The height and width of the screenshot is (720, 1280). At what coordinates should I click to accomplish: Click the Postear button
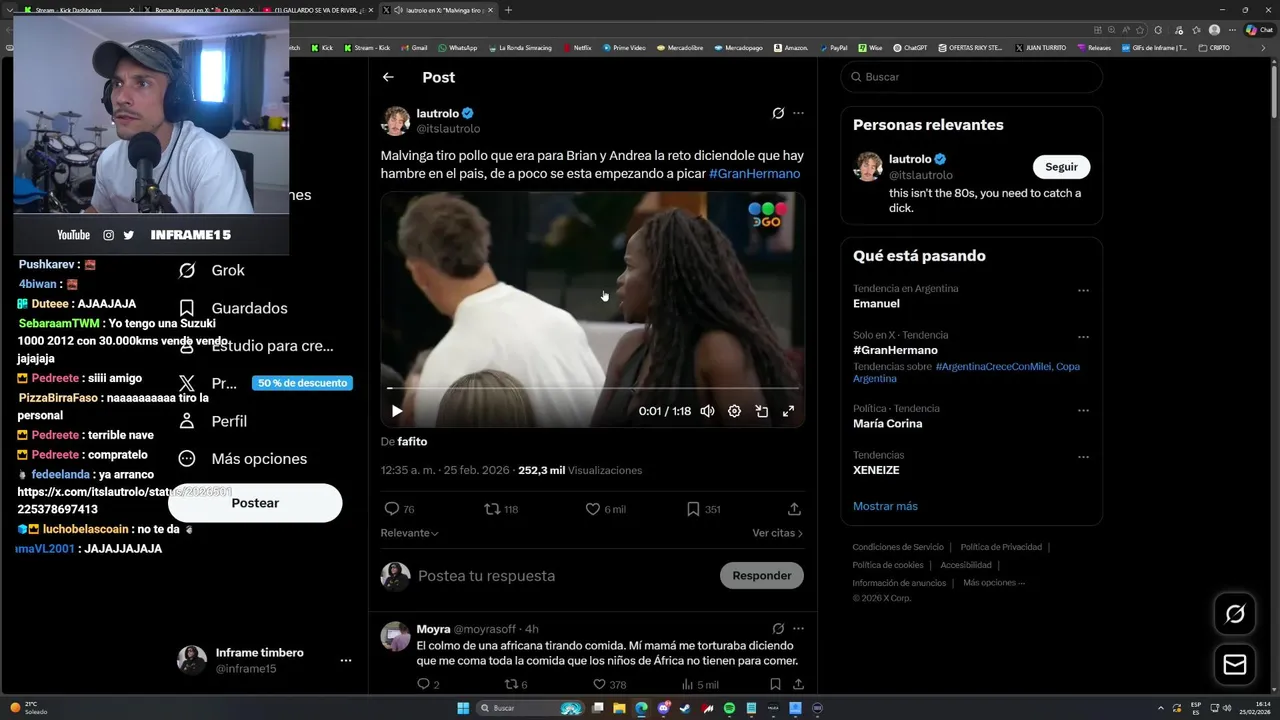click(255, 503)
